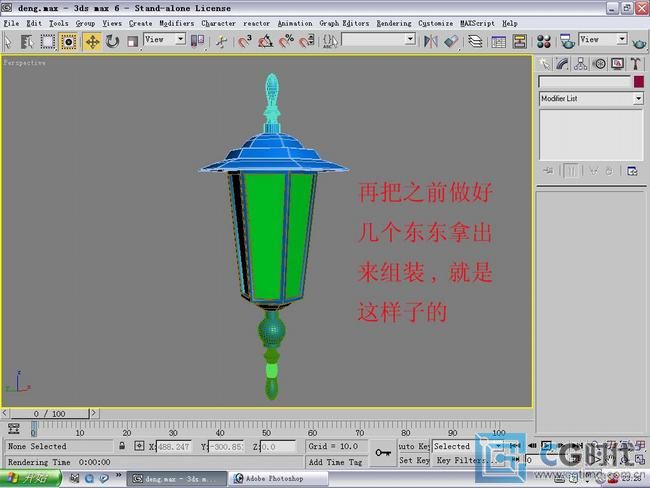650x488 pixels.
Task: Click the Pin Stack icon
Action: coord(548,170)
